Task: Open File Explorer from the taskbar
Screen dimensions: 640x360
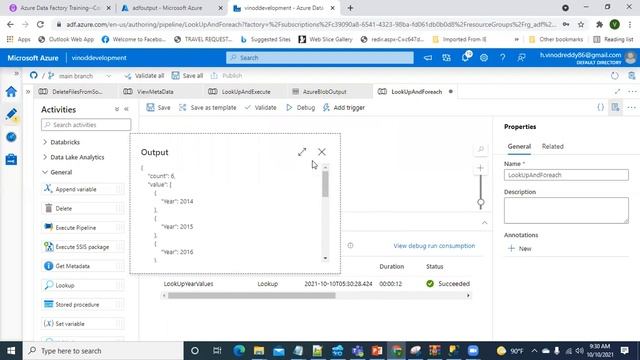Action: pos(259,351)
